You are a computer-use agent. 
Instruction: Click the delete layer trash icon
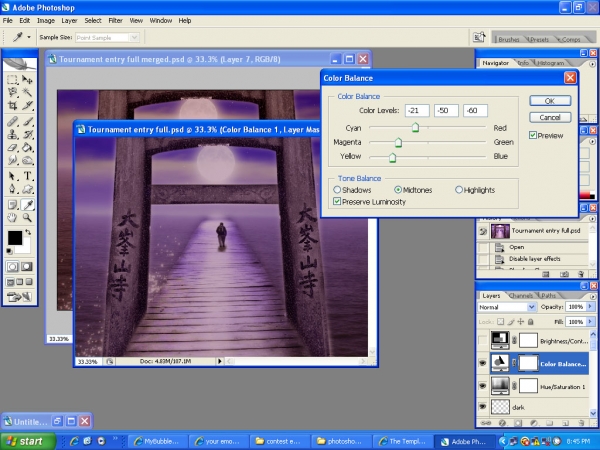click(x=581, y=423)
